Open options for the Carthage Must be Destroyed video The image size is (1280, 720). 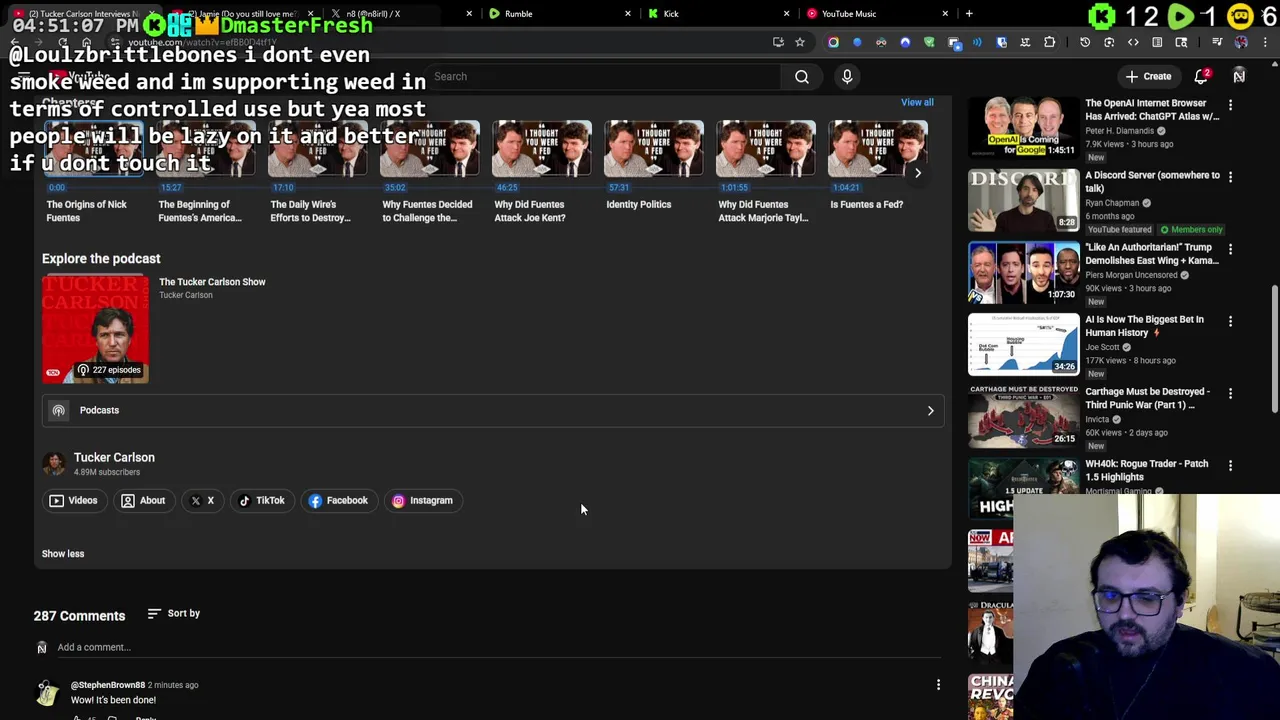tap(1230, 393)
